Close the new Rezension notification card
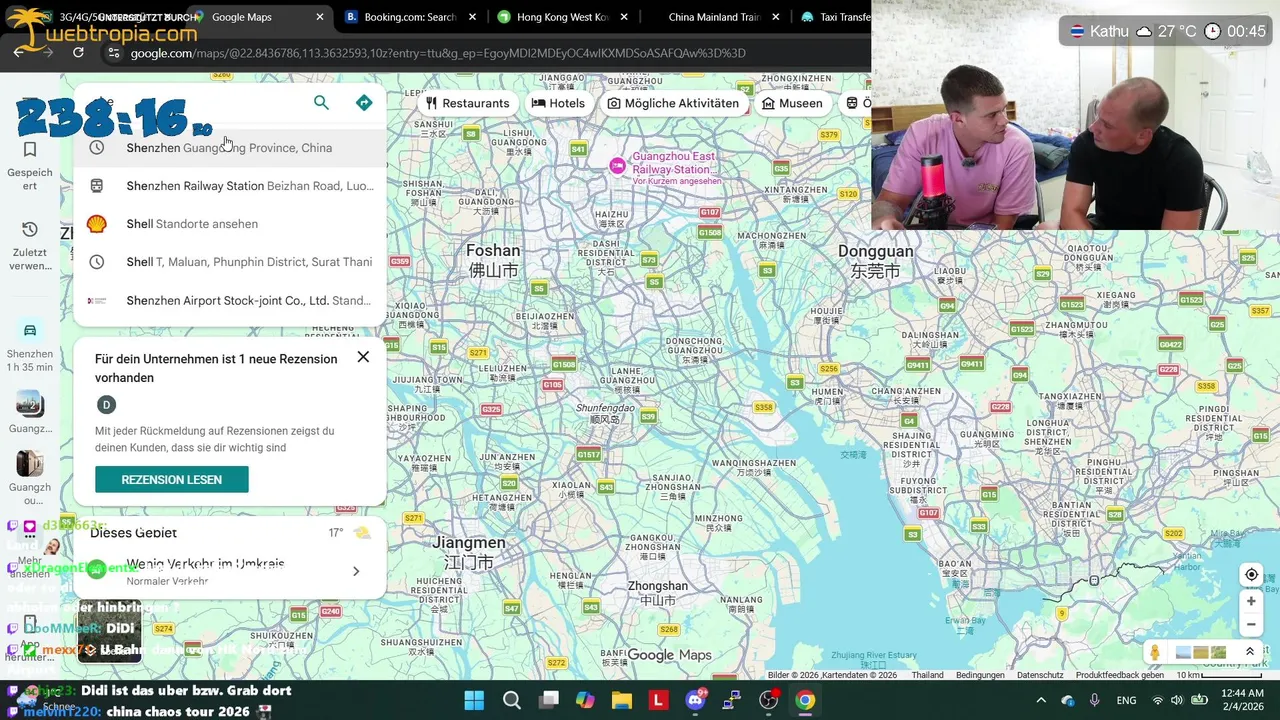 pyautogui.click(x=363, y=357)
